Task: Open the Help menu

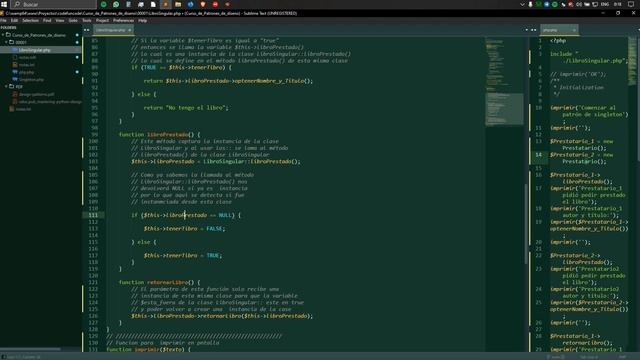Action: pos(142,20)
